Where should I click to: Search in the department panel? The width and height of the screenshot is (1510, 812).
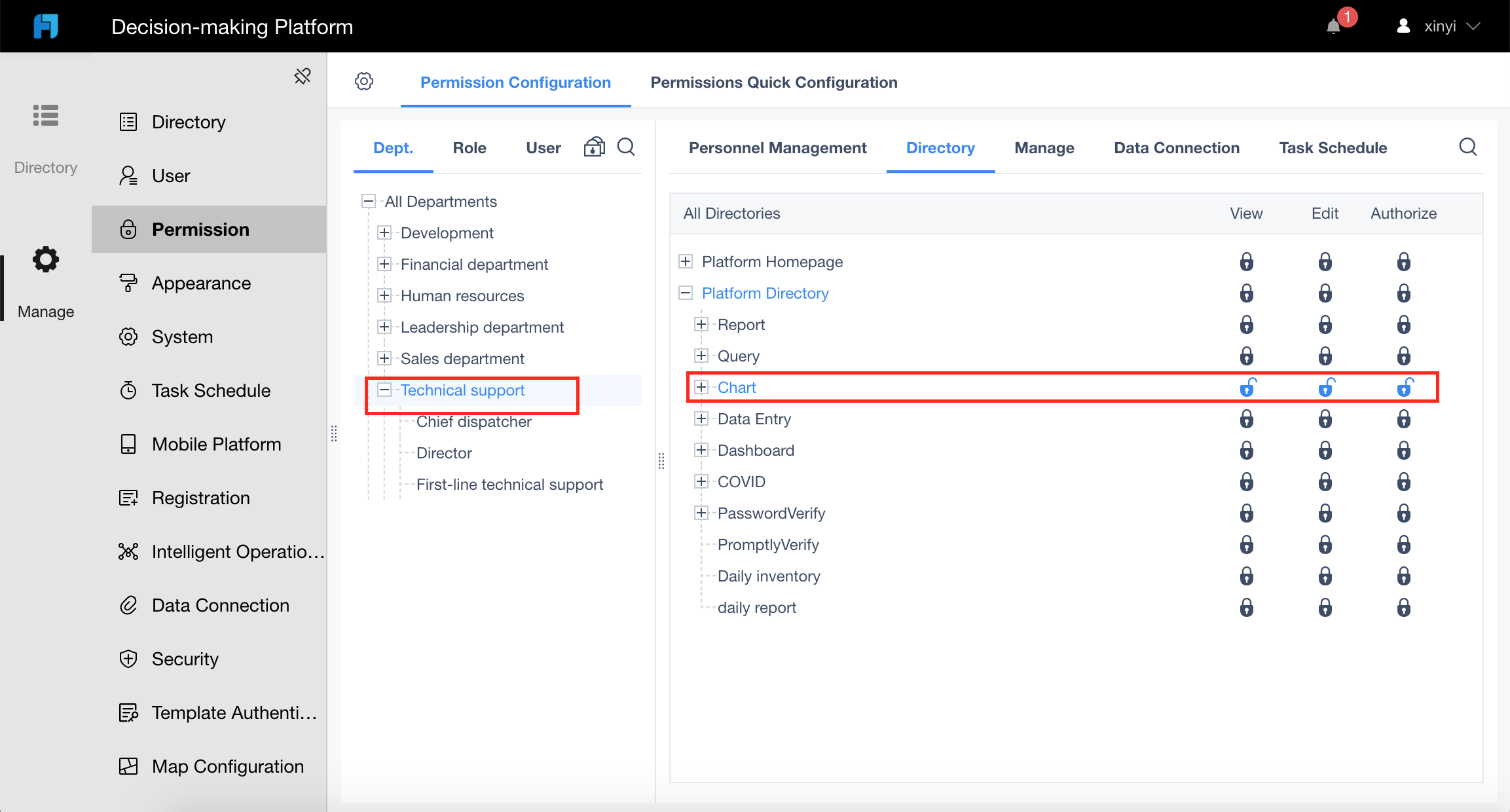[626, 147]
